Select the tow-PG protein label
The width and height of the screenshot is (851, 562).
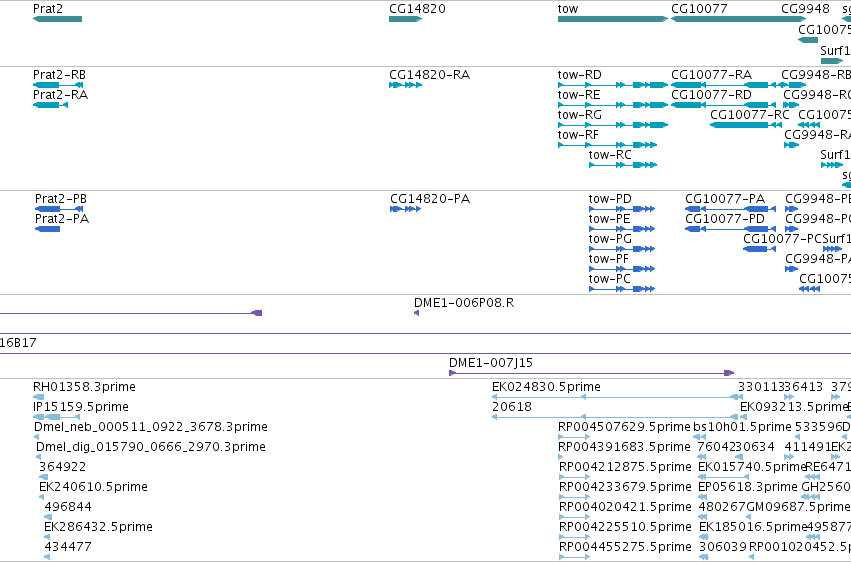[610, 239]
